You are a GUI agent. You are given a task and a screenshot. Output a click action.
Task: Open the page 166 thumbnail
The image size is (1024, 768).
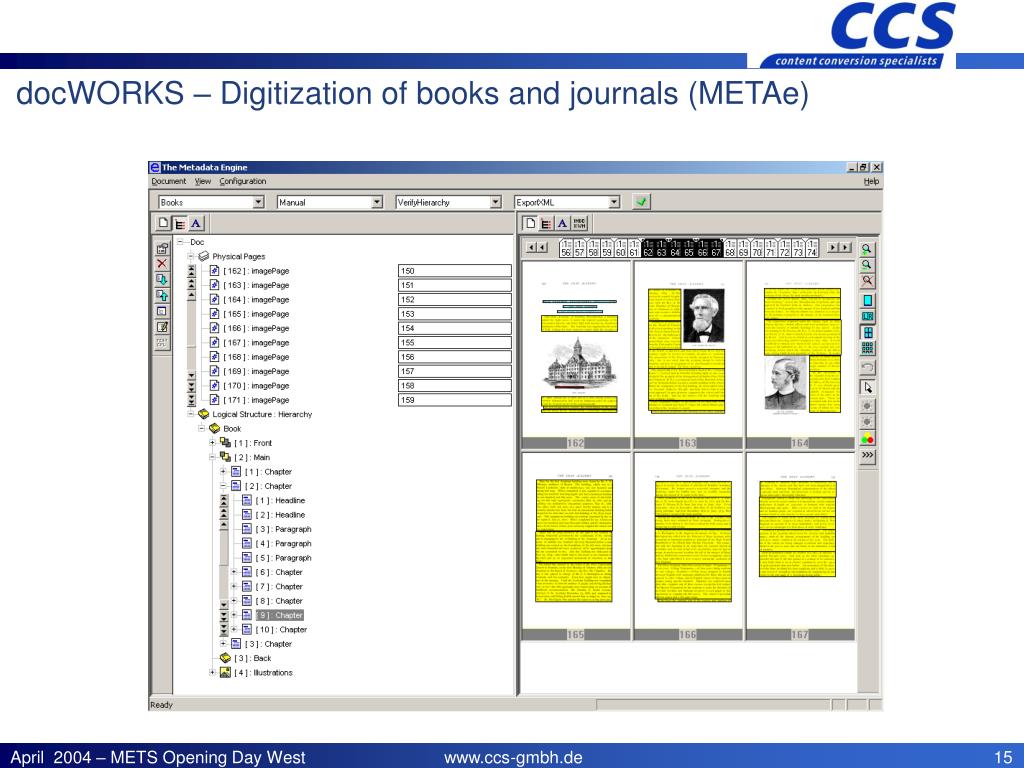tap(688, 547)
